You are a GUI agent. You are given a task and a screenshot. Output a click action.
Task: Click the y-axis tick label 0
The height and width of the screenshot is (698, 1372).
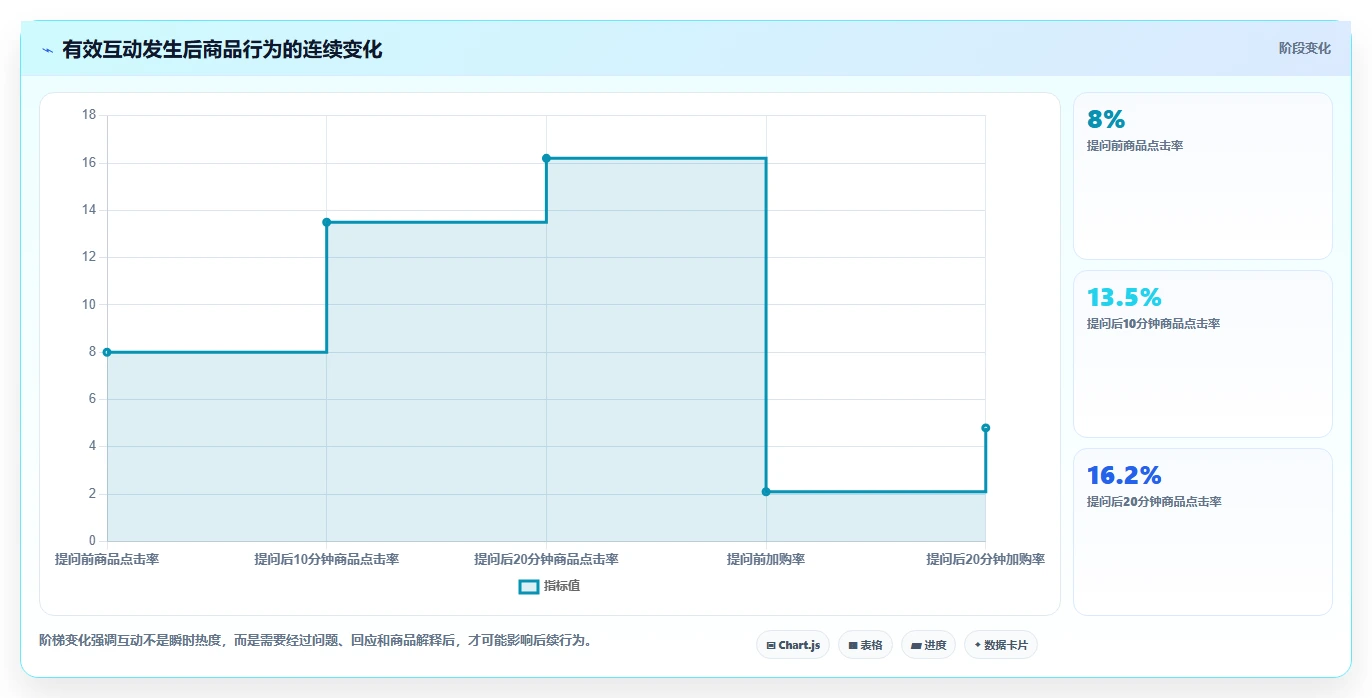click(x=92, y=541)
